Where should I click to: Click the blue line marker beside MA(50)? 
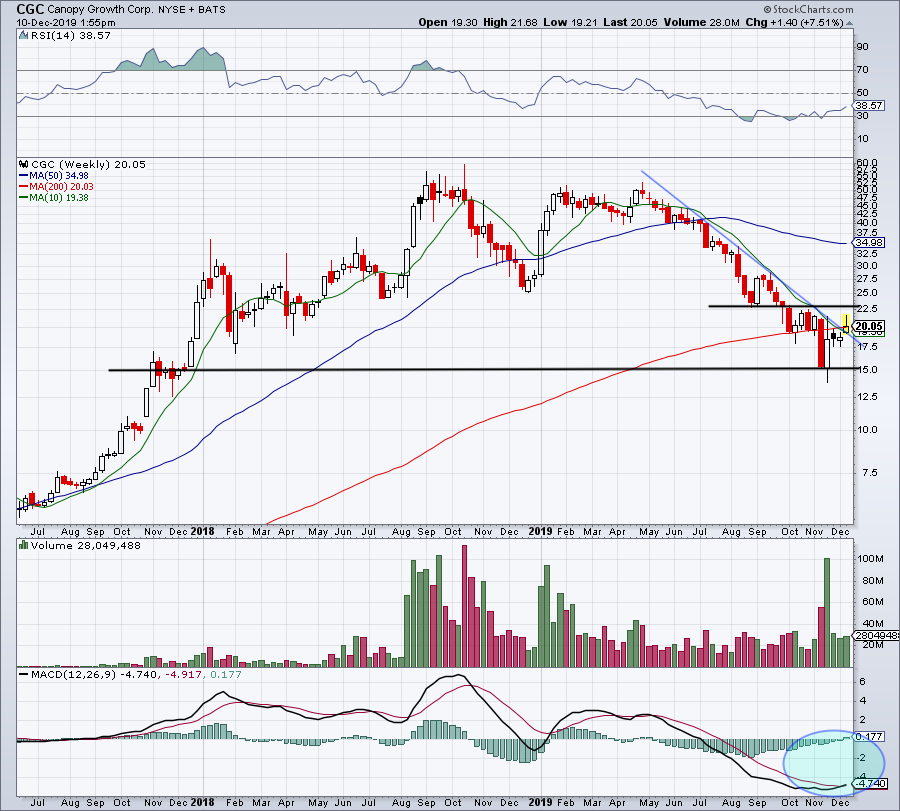pyautogui.click(x=24, y=176)
